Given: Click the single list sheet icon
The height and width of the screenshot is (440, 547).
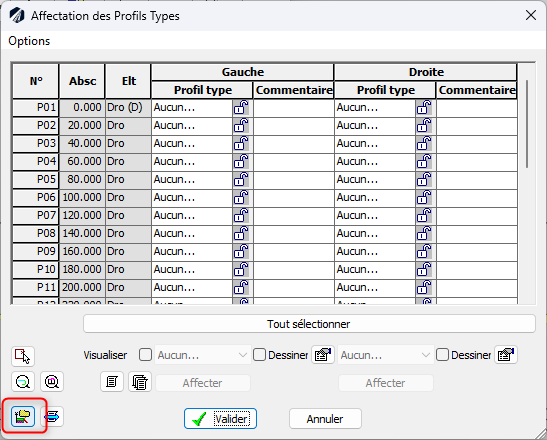Looking at the screenshot, I should click(x=112, y=382).
